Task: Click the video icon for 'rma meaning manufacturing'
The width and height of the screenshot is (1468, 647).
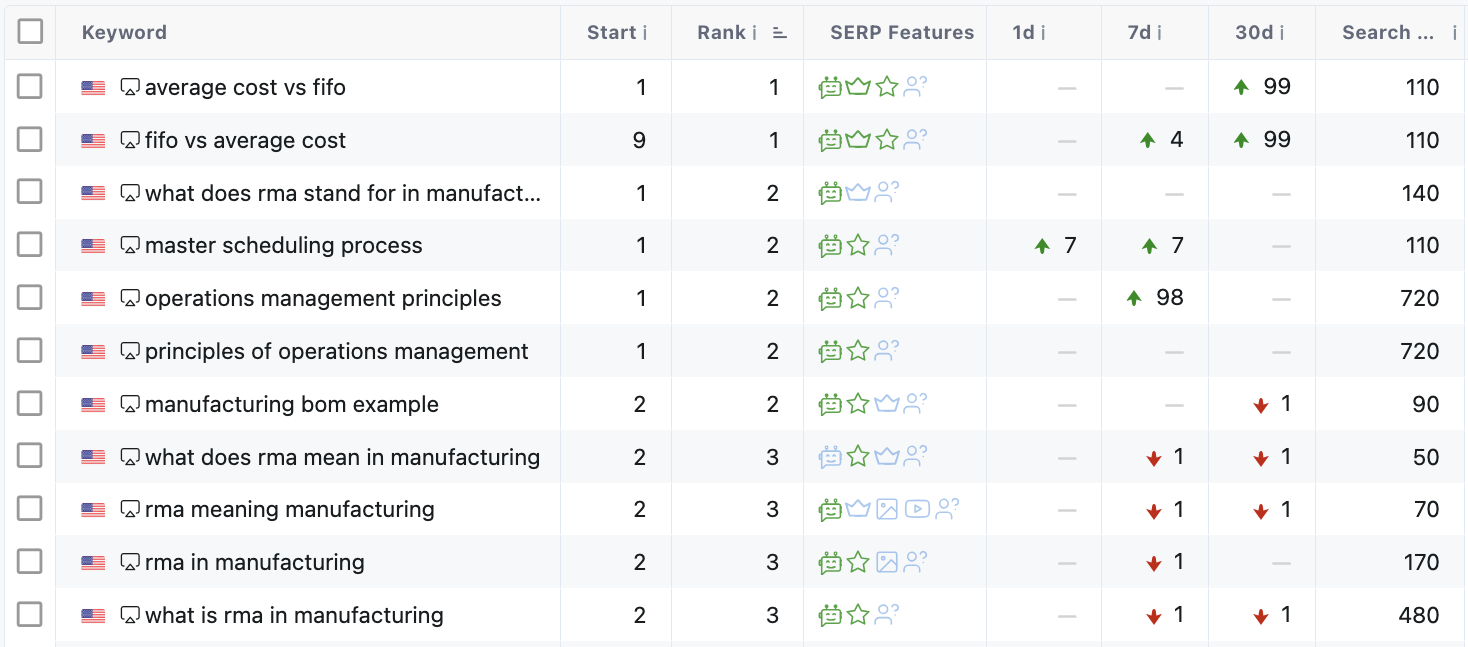Action: pyautogui.click(x=916, y=509)
